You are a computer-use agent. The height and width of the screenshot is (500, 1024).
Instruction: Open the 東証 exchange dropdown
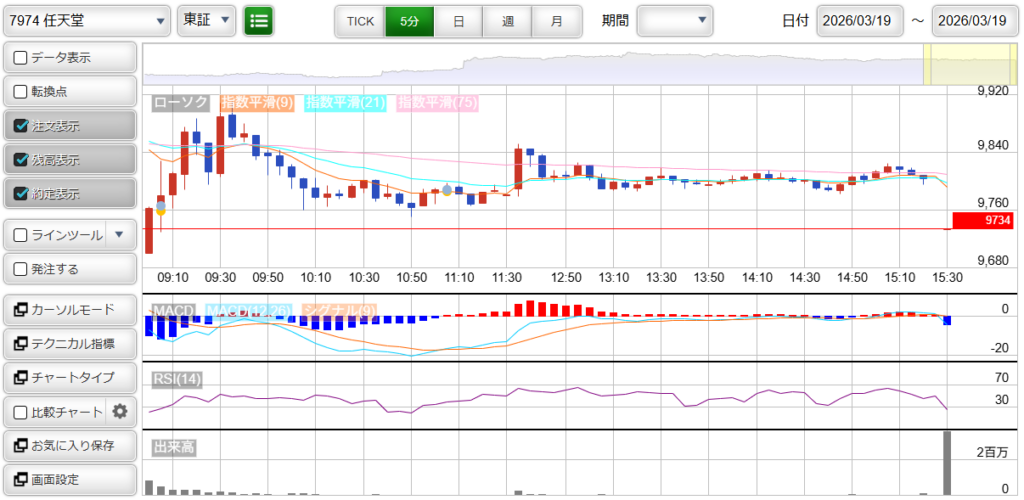click(x=206, y=20)
